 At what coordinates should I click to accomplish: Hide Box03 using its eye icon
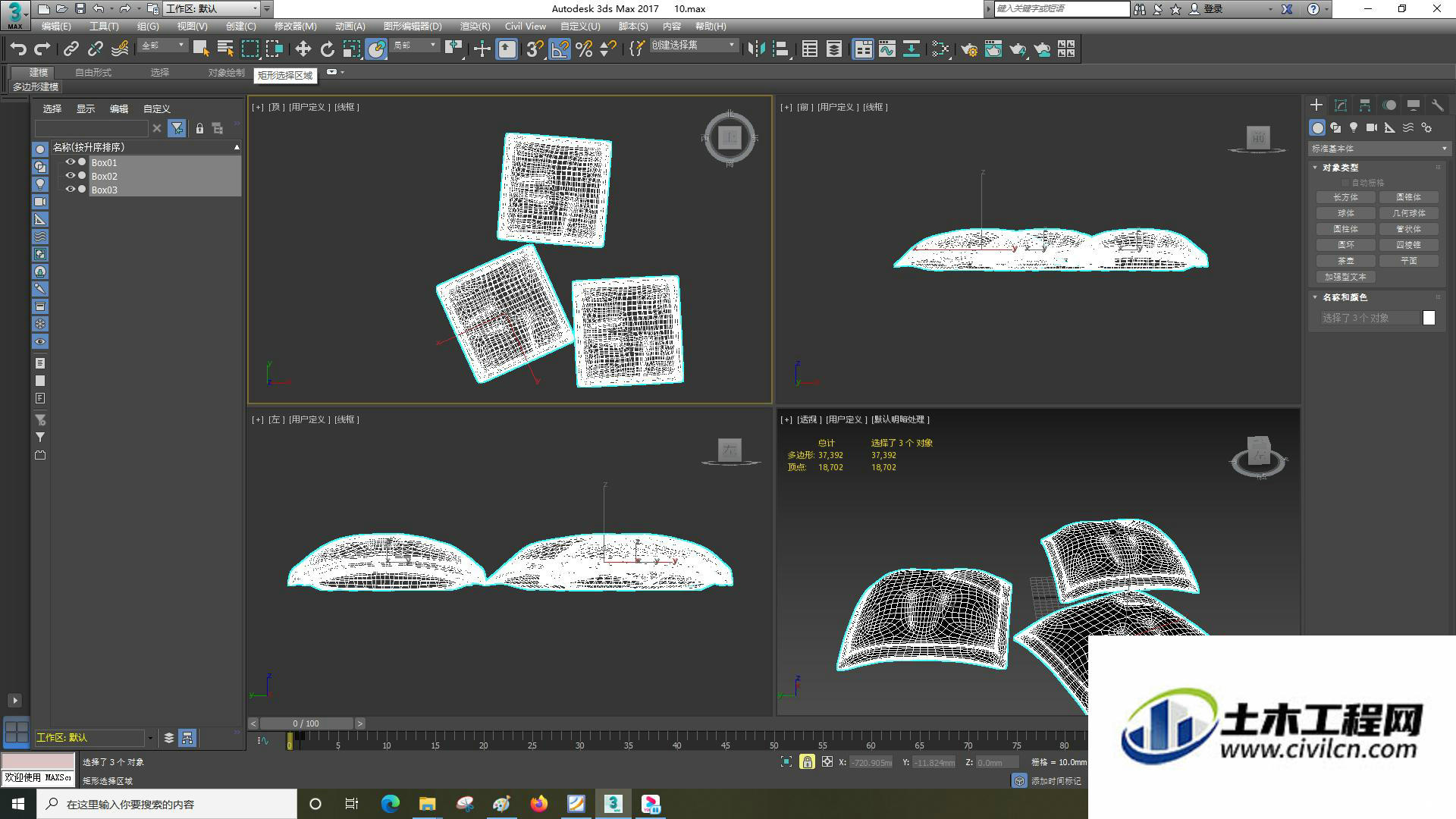click(x=70, y=190)
